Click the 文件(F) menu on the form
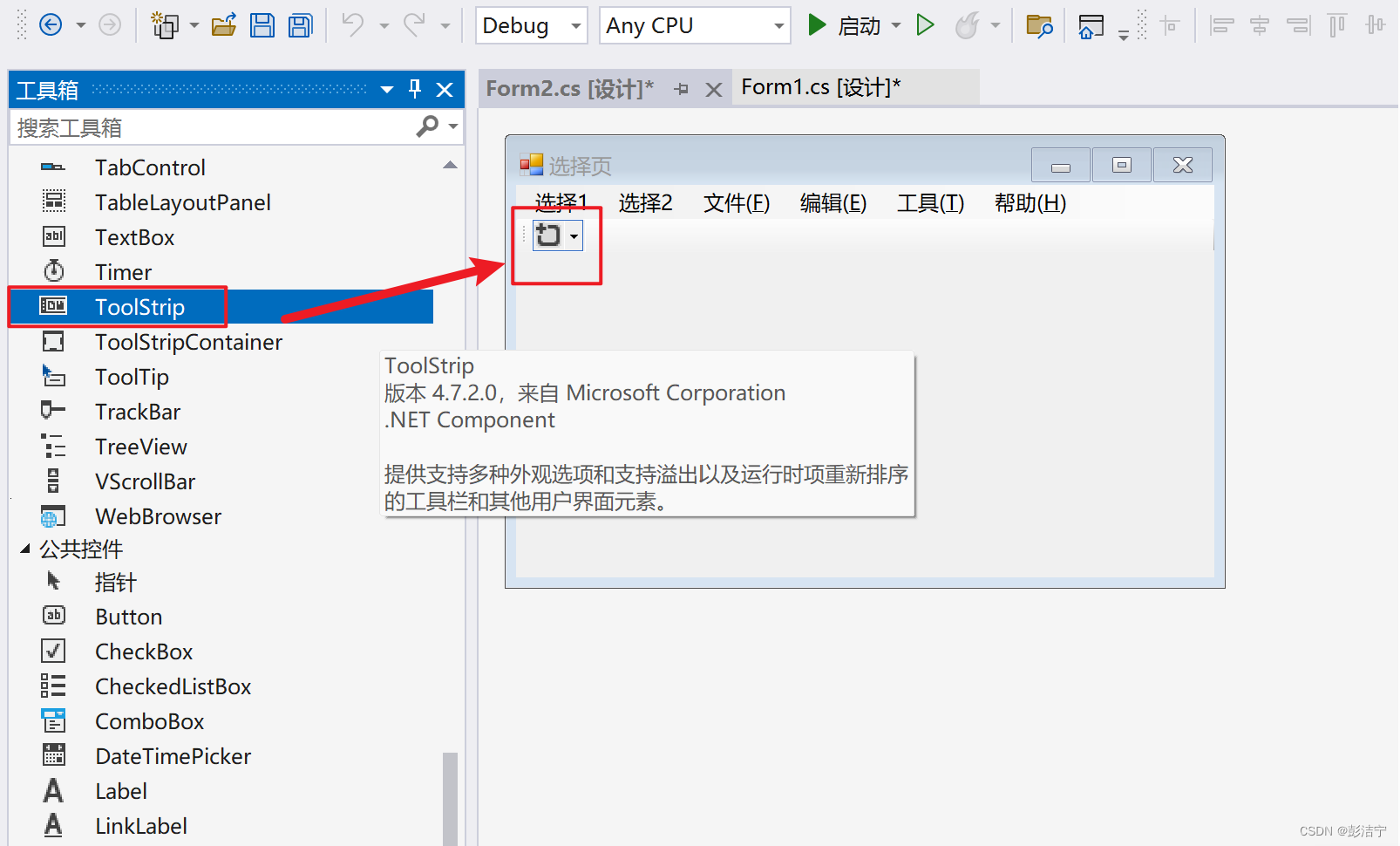Screen dimensions: 1400x846 point(737,202)
